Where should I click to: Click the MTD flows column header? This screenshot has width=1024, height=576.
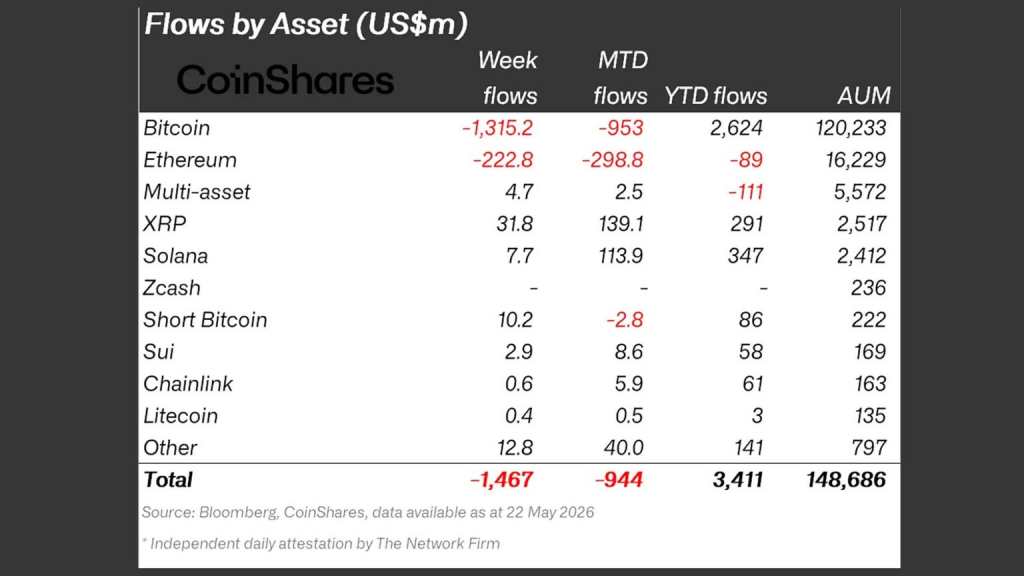point(620,78)
